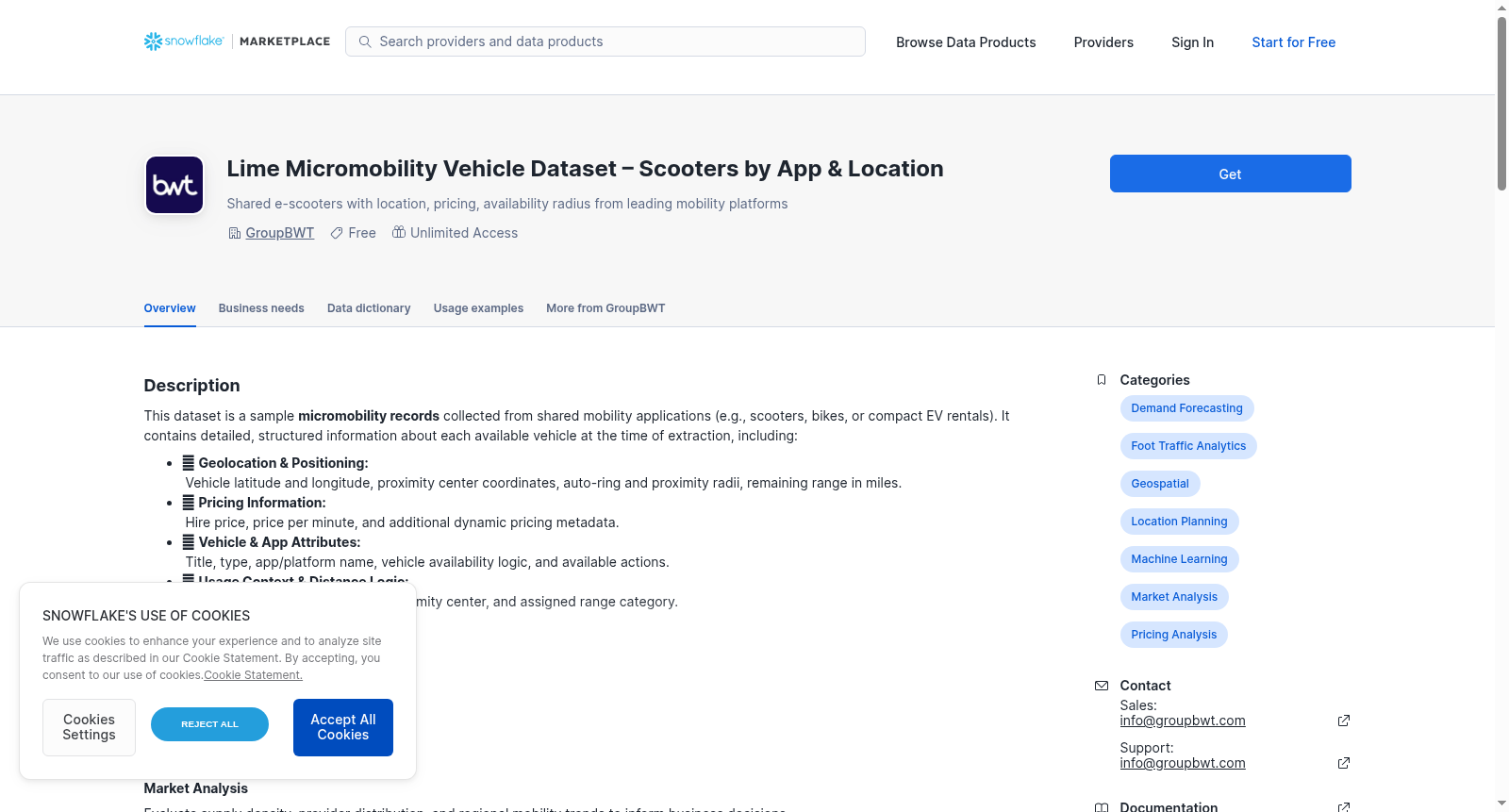
Task: Click the Market Analysis section heading
Action: pyautogui.click(x=195, y=788)
